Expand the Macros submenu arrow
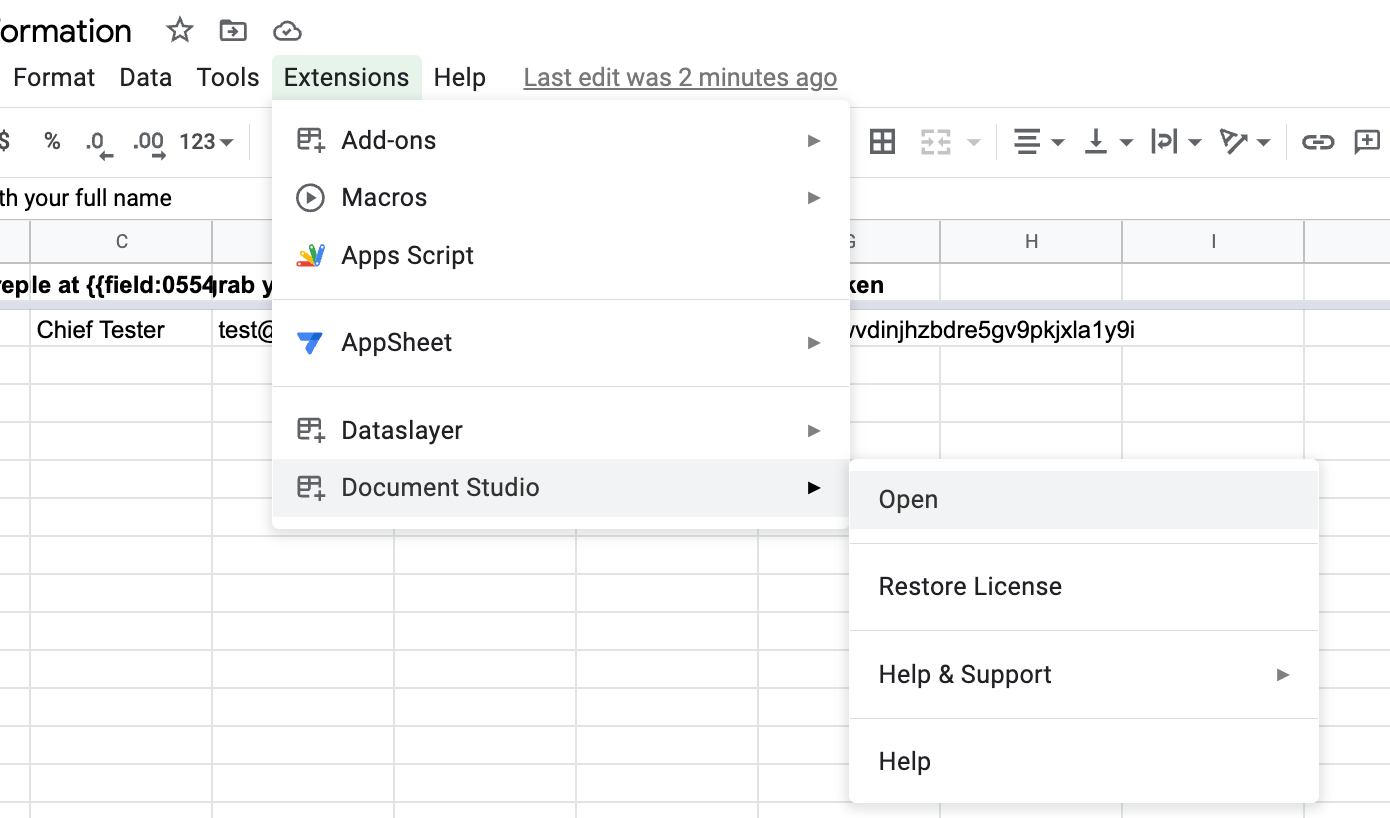1390x818 pixels. 814,198
